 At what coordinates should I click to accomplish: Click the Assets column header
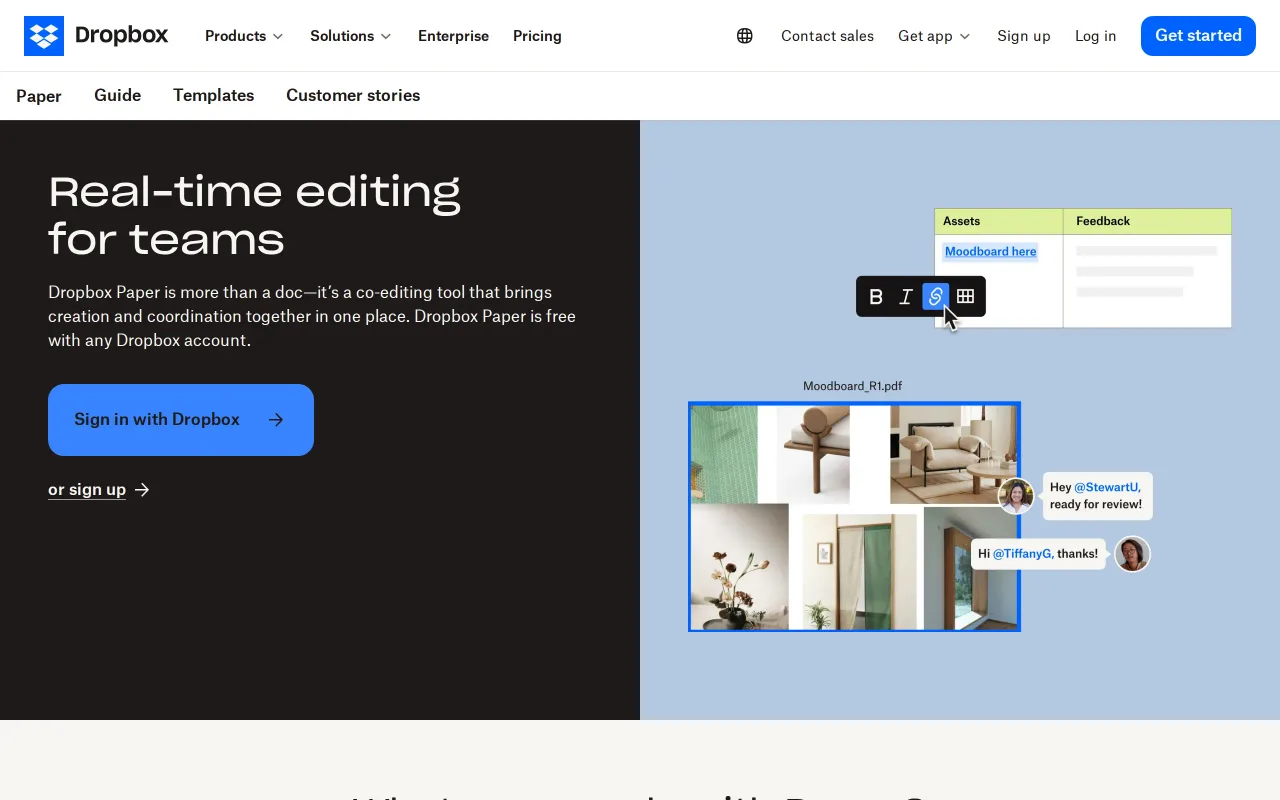(998, 221)
